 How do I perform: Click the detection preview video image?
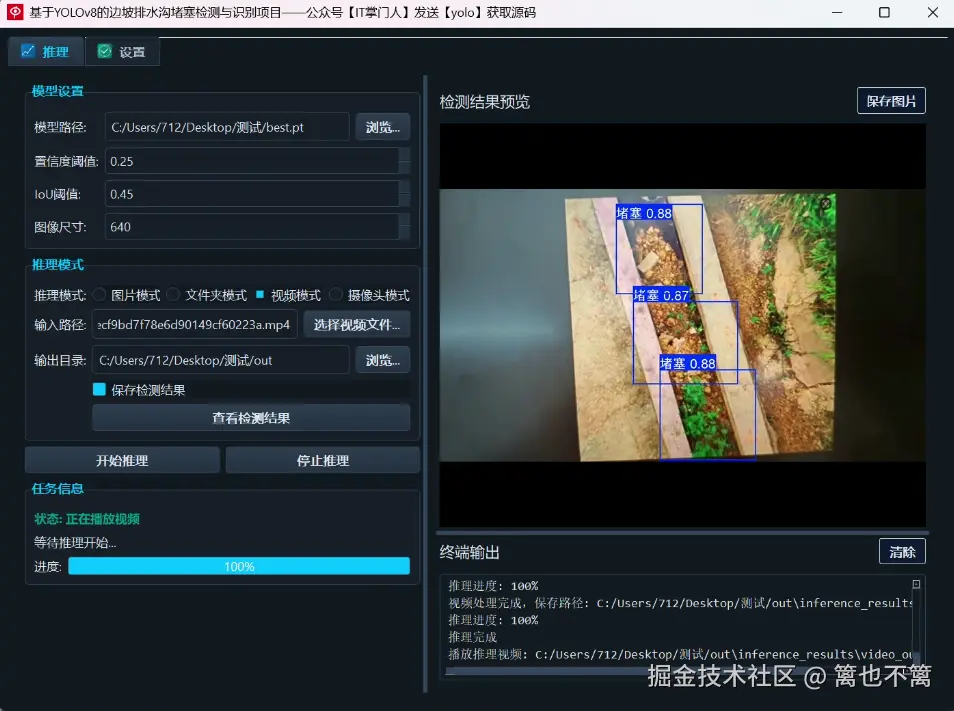click(683, 325)
